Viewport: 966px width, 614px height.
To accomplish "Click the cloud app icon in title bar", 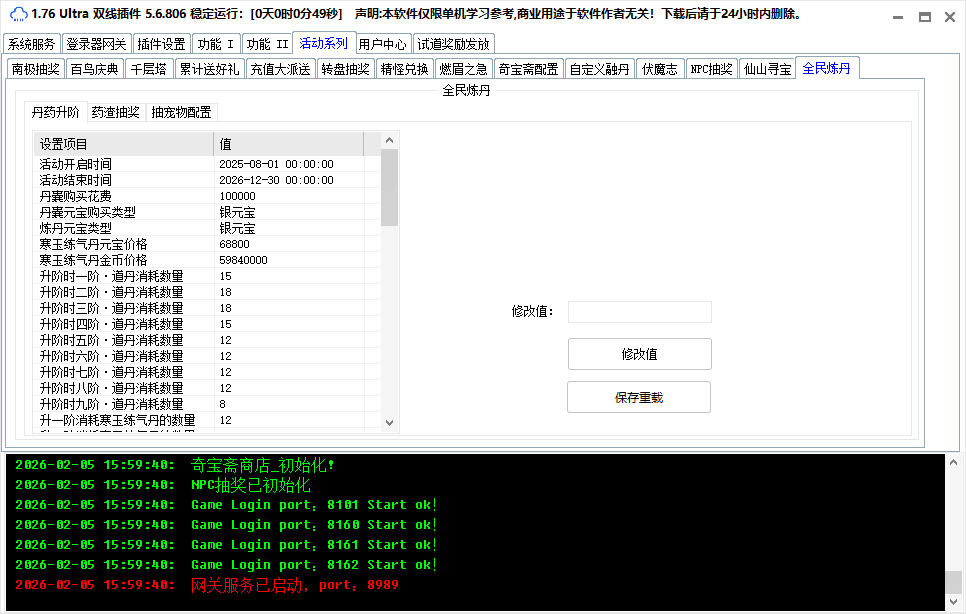I will click(17, 15).
